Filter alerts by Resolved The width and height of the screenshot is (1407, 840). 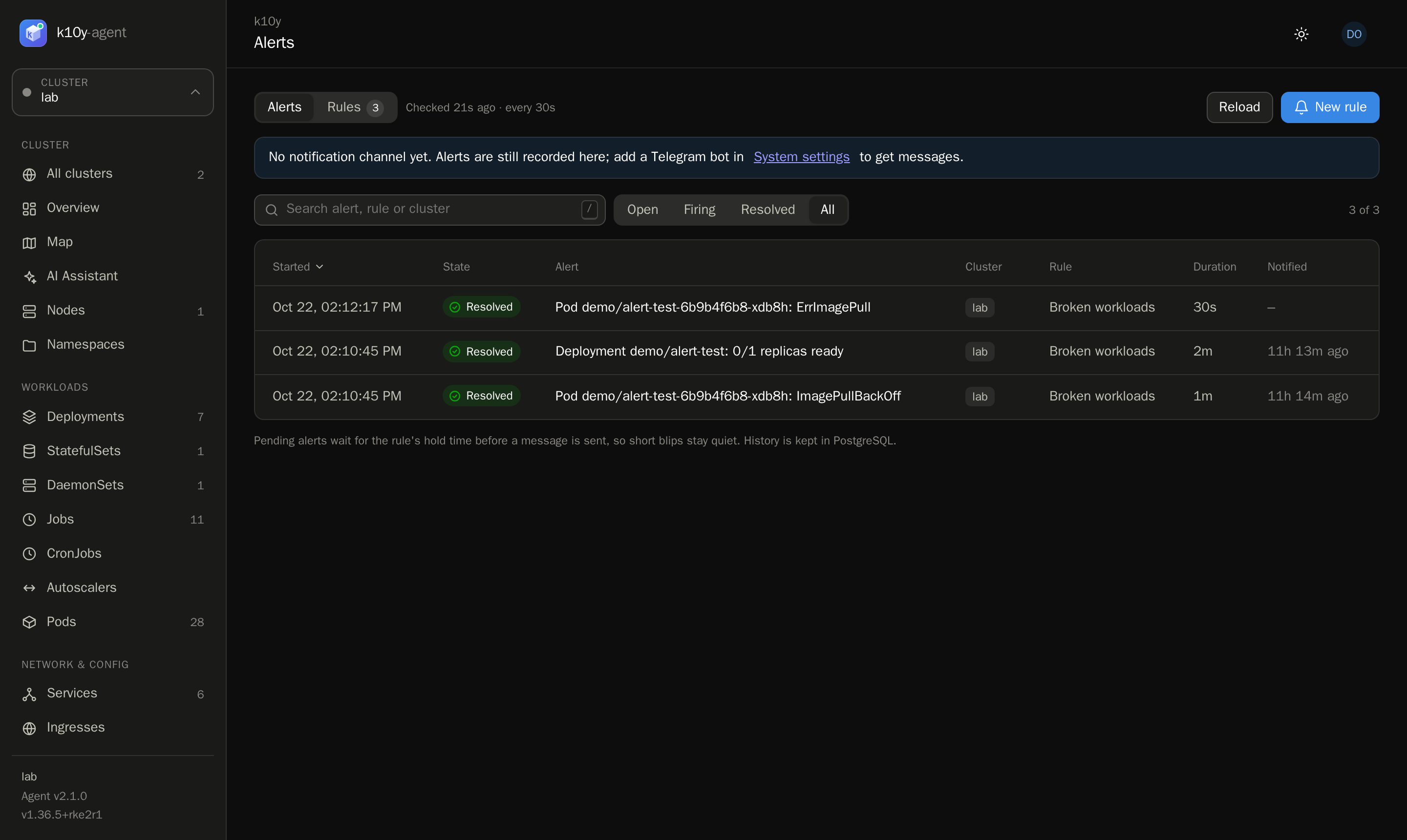[x=768, y=210]
